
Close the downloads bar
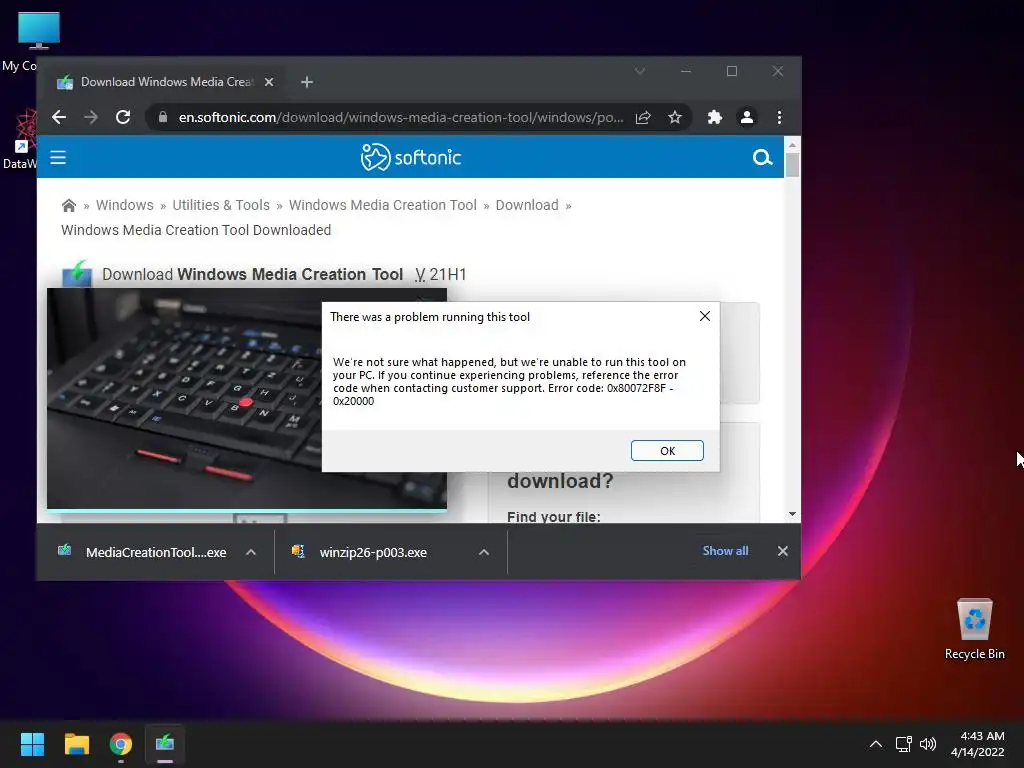(782, 551)
